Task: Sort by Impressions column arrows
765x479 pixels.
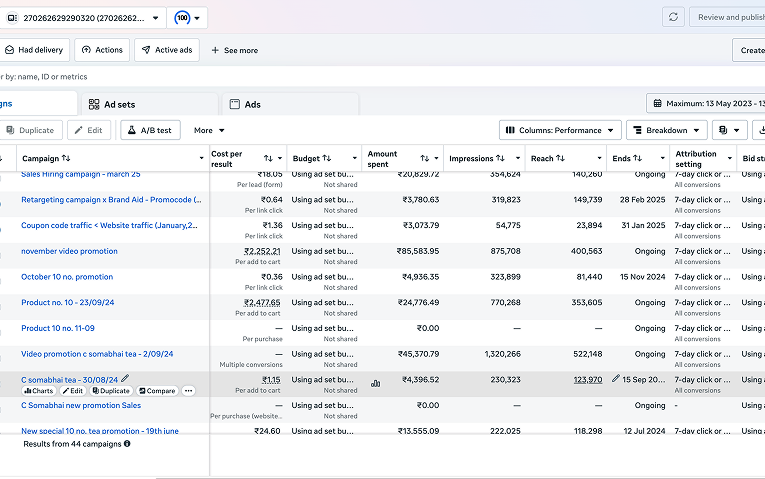Action: click(x=500, y=158)
